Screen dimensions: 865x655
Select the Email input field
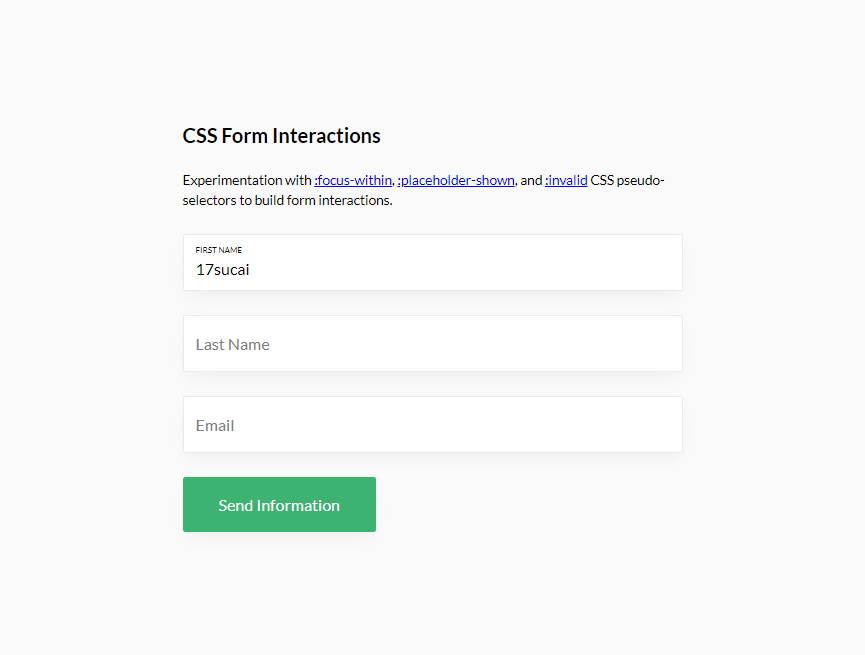[x=432, y=425]
